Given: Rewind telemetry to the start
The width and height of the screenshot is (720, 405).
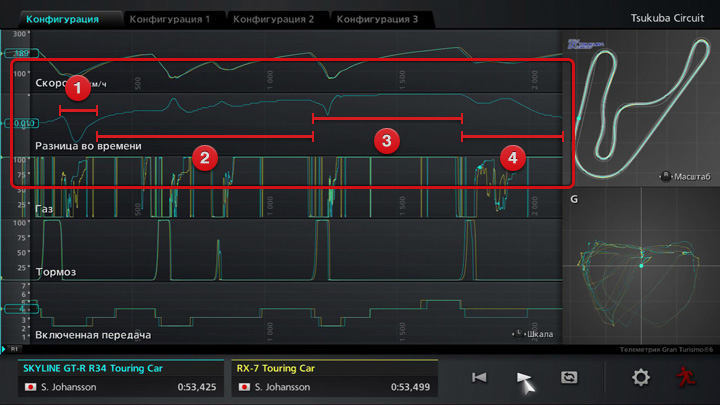Looking at the screenshot, I should pyautogui.click(x=479, y=377).
